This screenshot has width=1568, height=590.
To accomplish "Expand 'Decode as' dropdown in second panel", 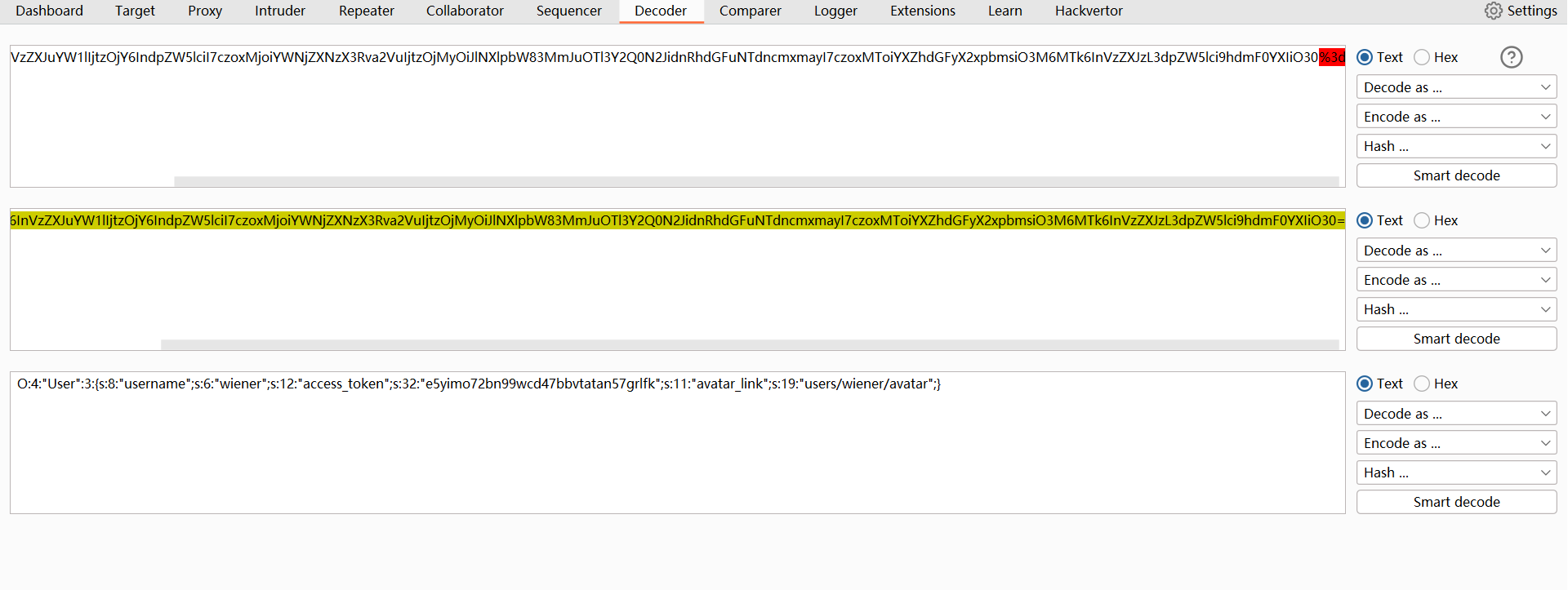I will click(x=1456, y=251).
